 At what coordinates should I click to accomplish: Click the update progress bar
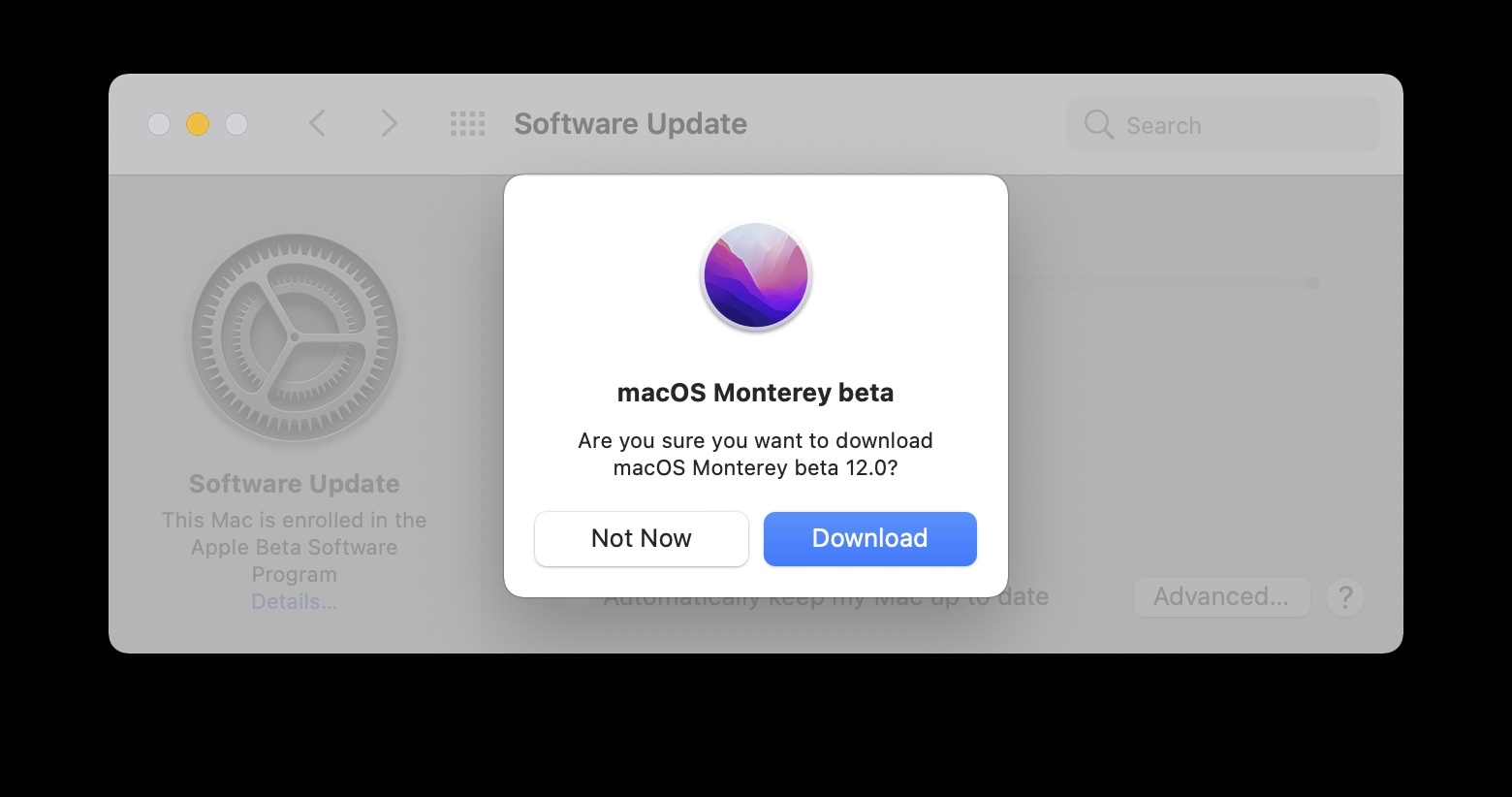[x=1163, y=283]
